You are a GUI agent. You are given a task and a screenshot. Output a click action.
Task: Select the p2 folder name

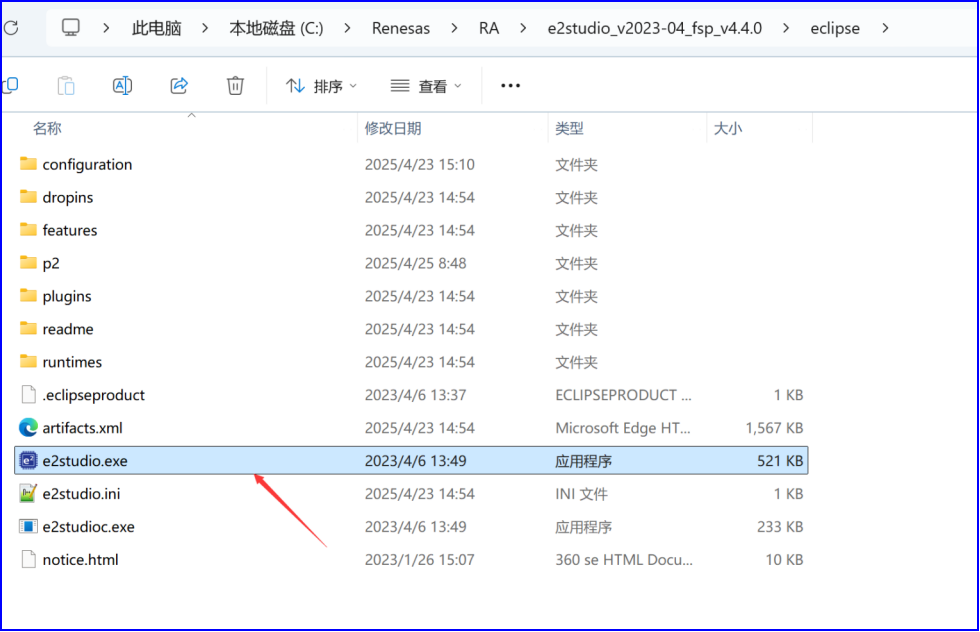tap(51, 263)
